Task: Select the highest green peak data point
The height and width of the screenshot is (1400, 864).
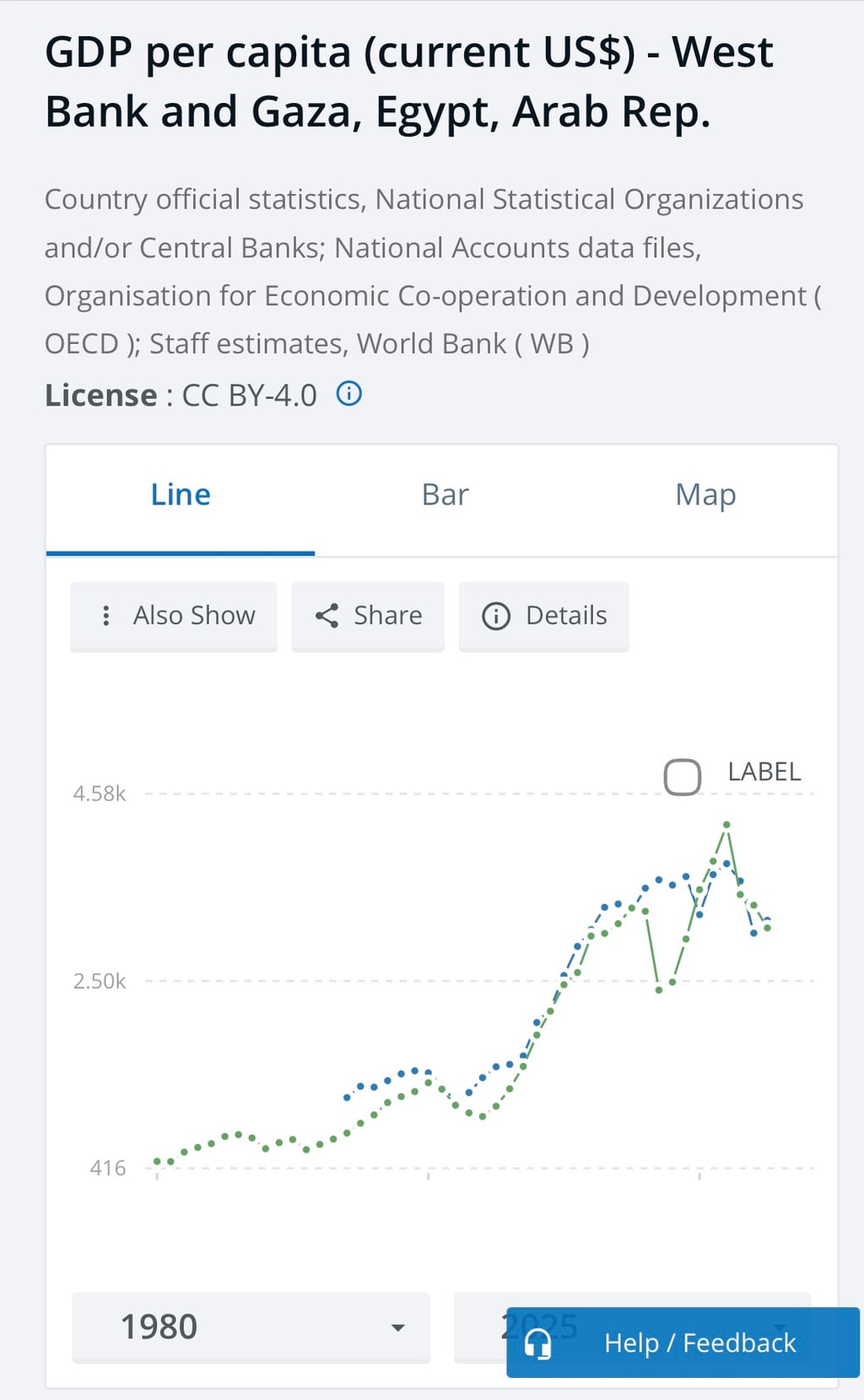Action: coord(726,825)
